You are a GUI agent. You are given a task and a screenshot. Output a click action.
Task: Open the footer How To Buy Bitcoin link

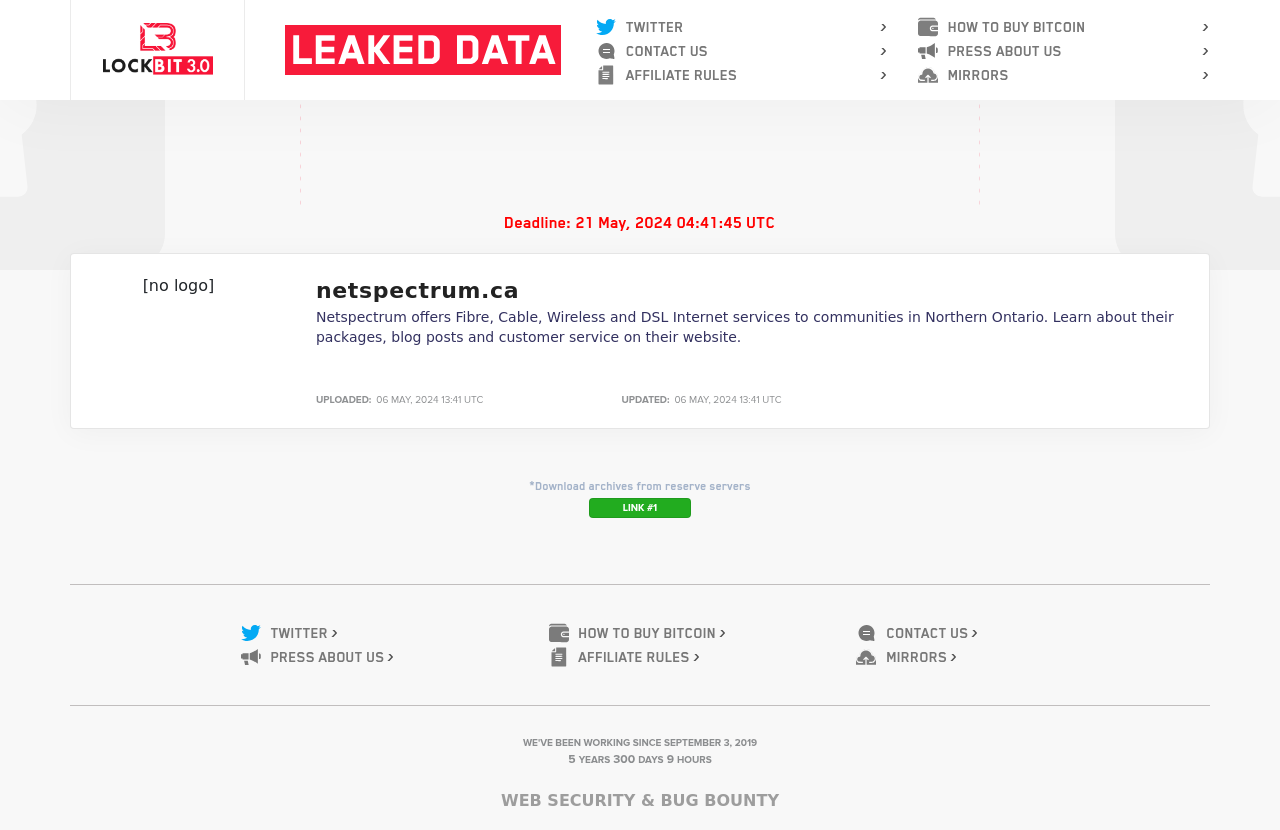coord(647,633)
